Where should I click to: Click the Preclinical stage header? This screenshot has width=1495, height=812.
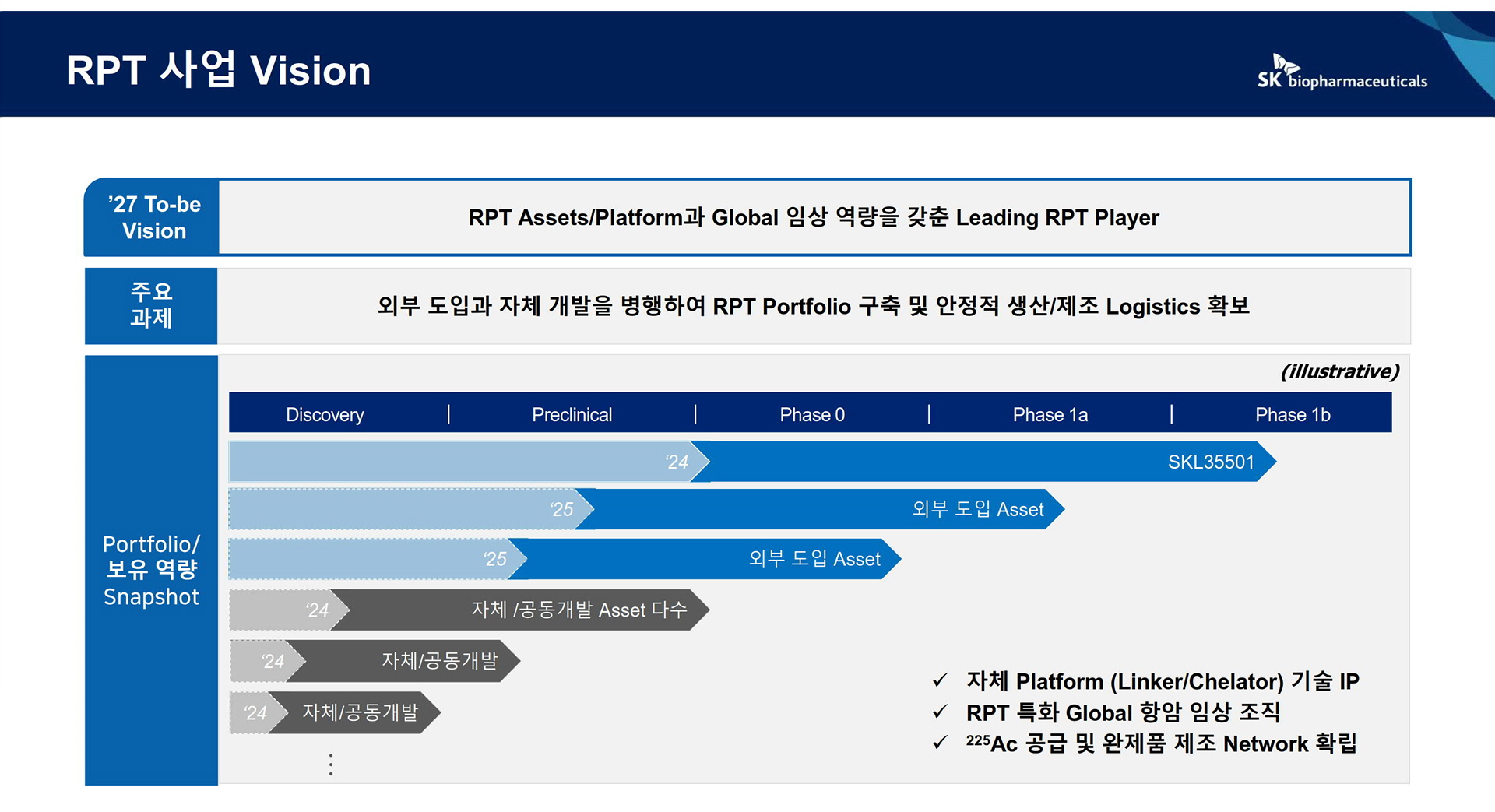[572, 414]
